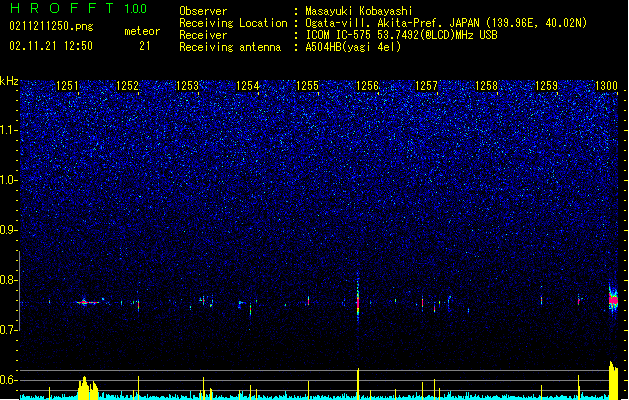Click the 1255 time marker
Image resolution: width=629 pixels, height=400 pixels.
(x=307, y=86)
